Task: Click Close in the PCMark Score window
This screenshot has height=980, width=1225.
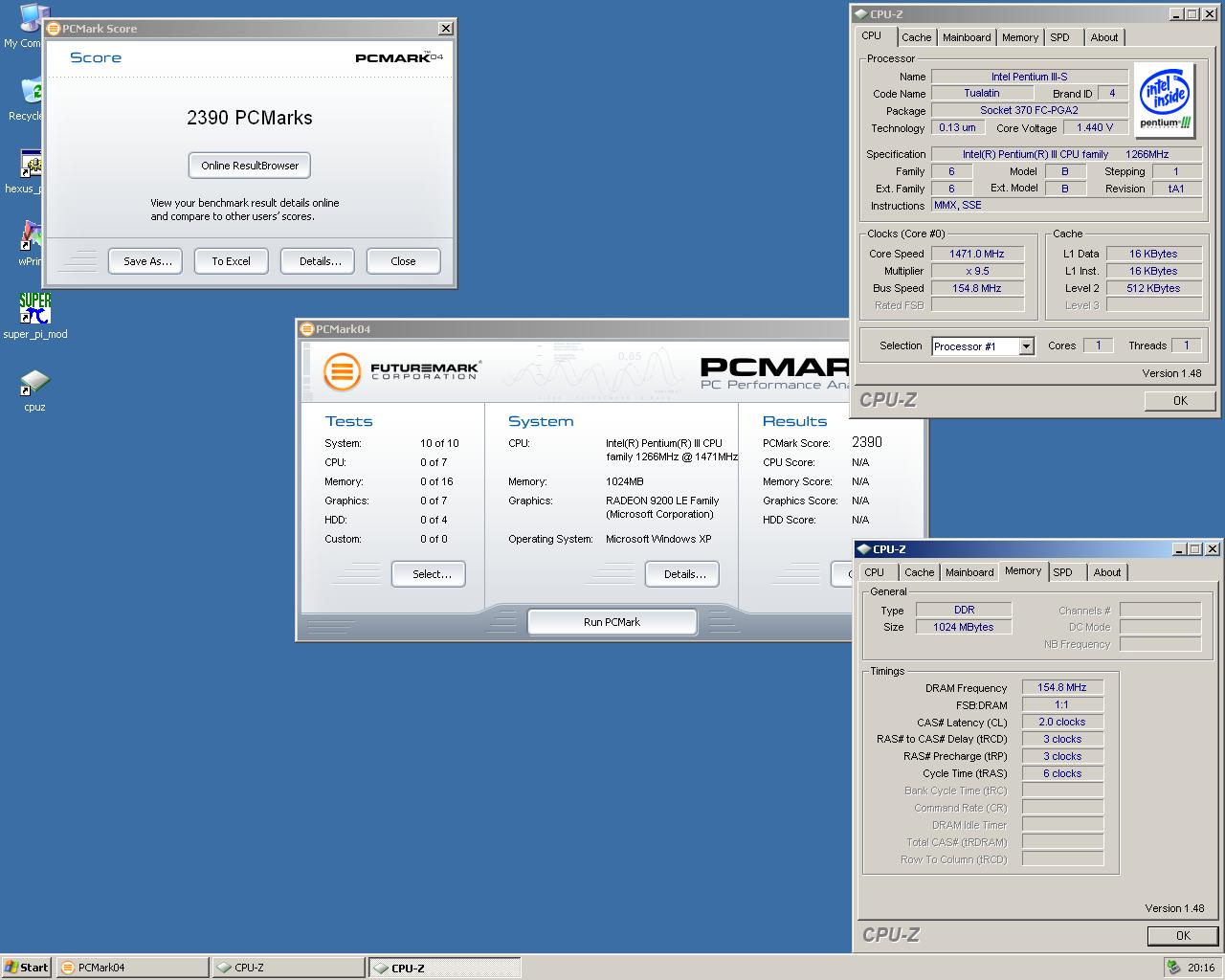Action: click(x=403, y=261)
